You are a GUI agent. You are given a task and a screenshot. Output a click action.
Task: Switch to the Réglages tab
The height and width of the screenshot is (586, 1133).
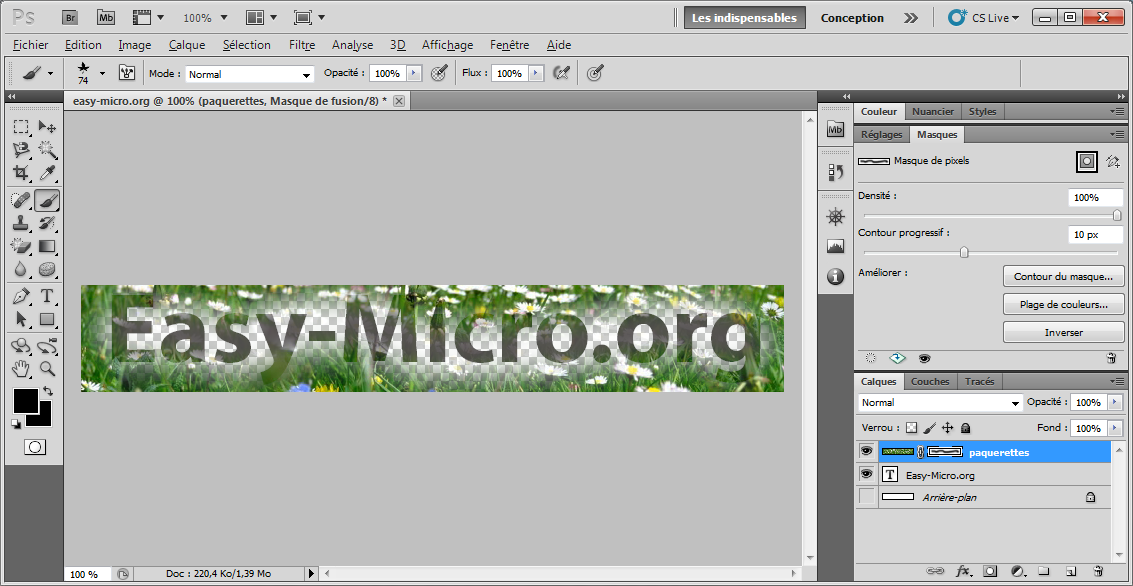pyautogui.click(x=882, y=134)
